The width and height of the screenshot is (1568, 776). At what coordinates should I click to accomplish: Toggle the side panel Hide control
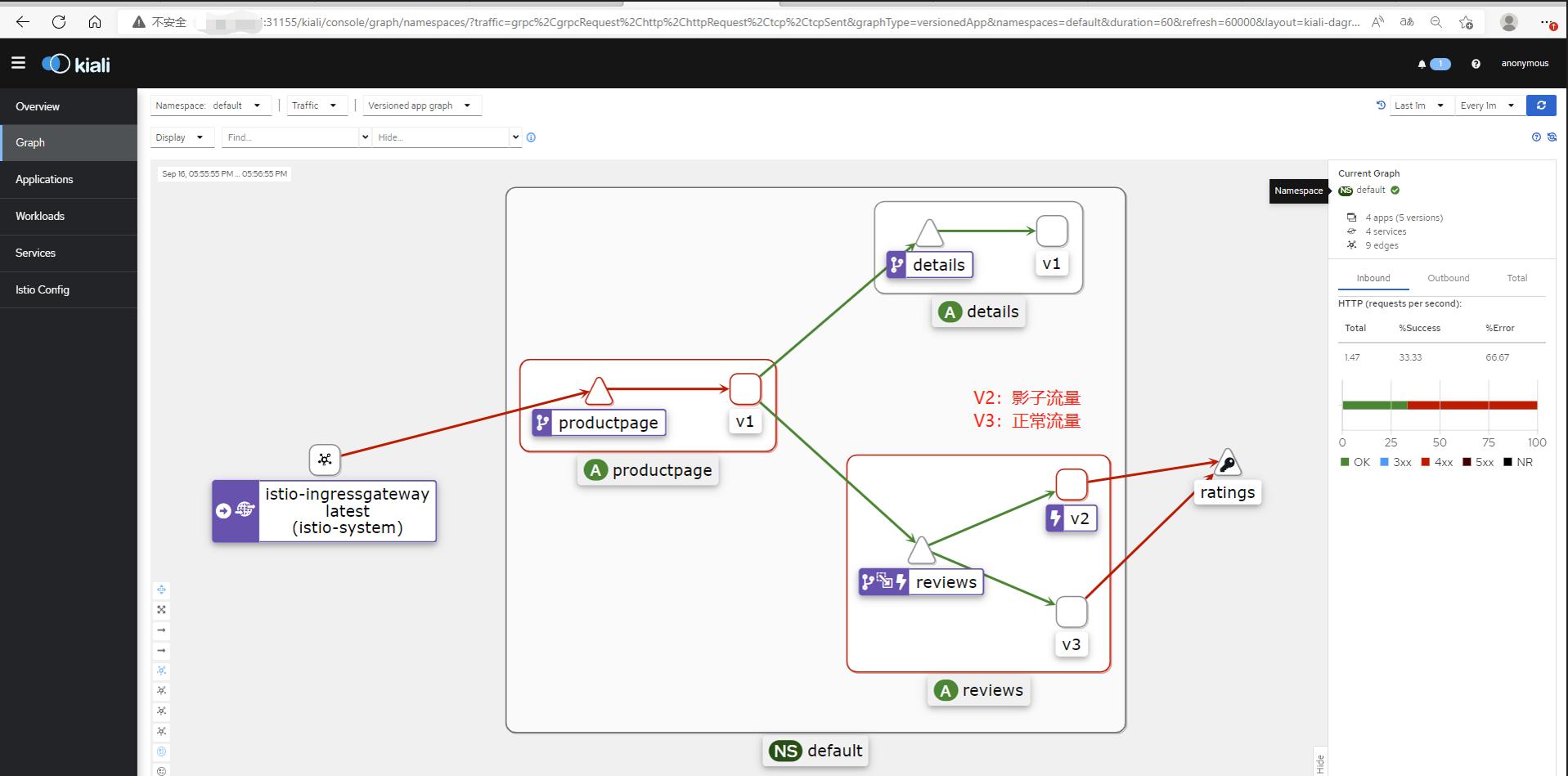click(x=1320, y=764)
